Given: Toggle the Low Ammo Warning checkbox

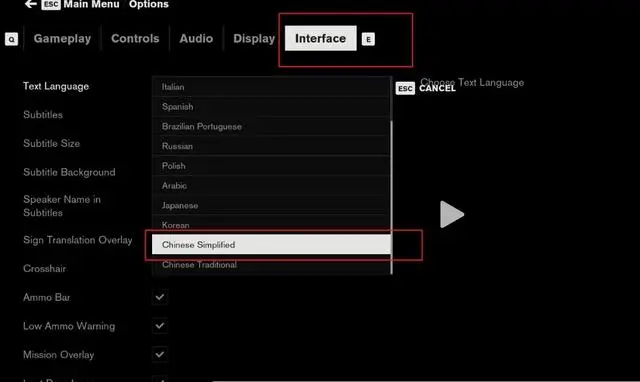Looking at the screenshot, I should [160, 326].
